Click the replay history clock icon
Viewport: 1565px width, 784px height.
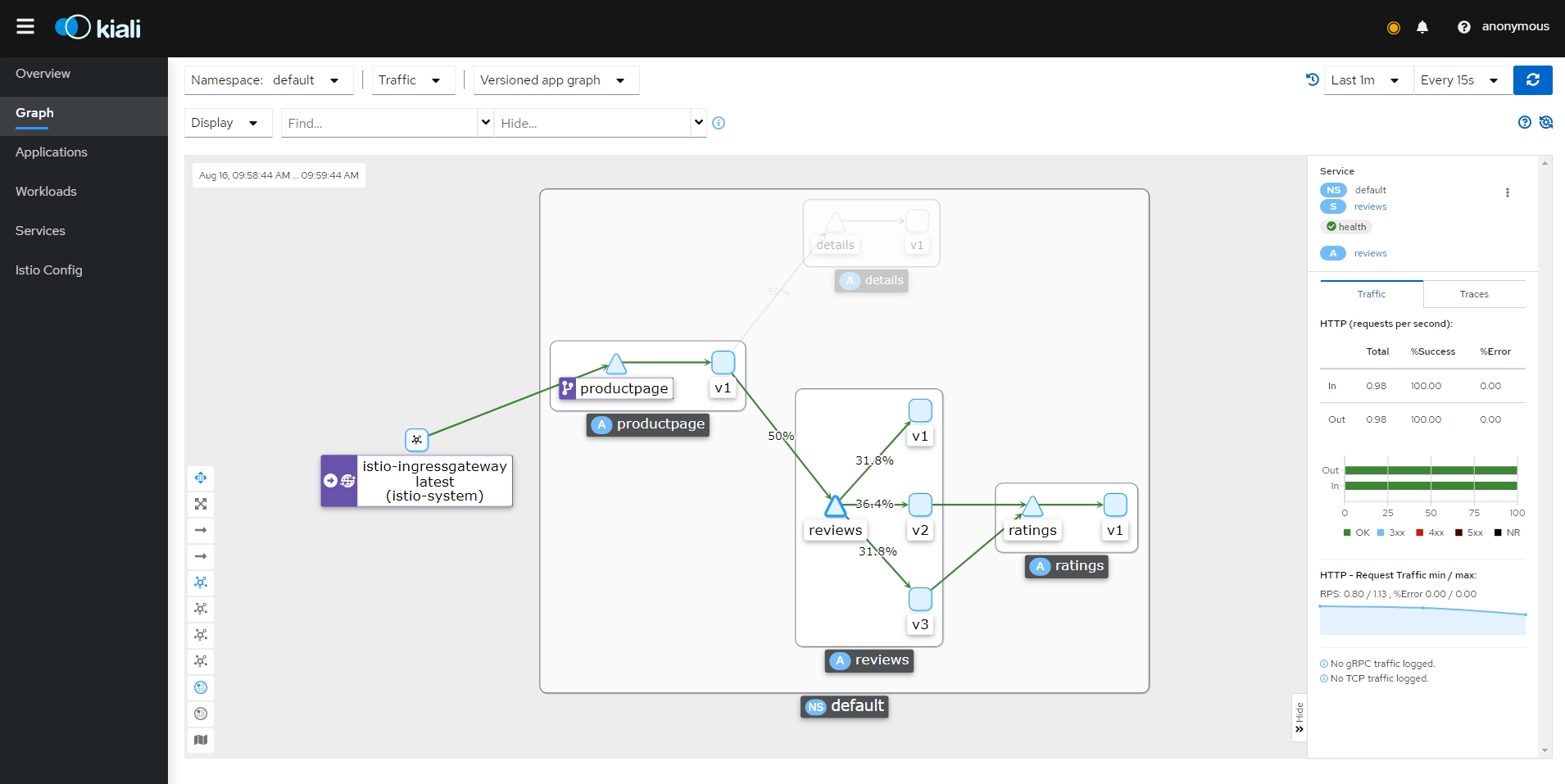pyautogui.click(x=1312, y=79)
